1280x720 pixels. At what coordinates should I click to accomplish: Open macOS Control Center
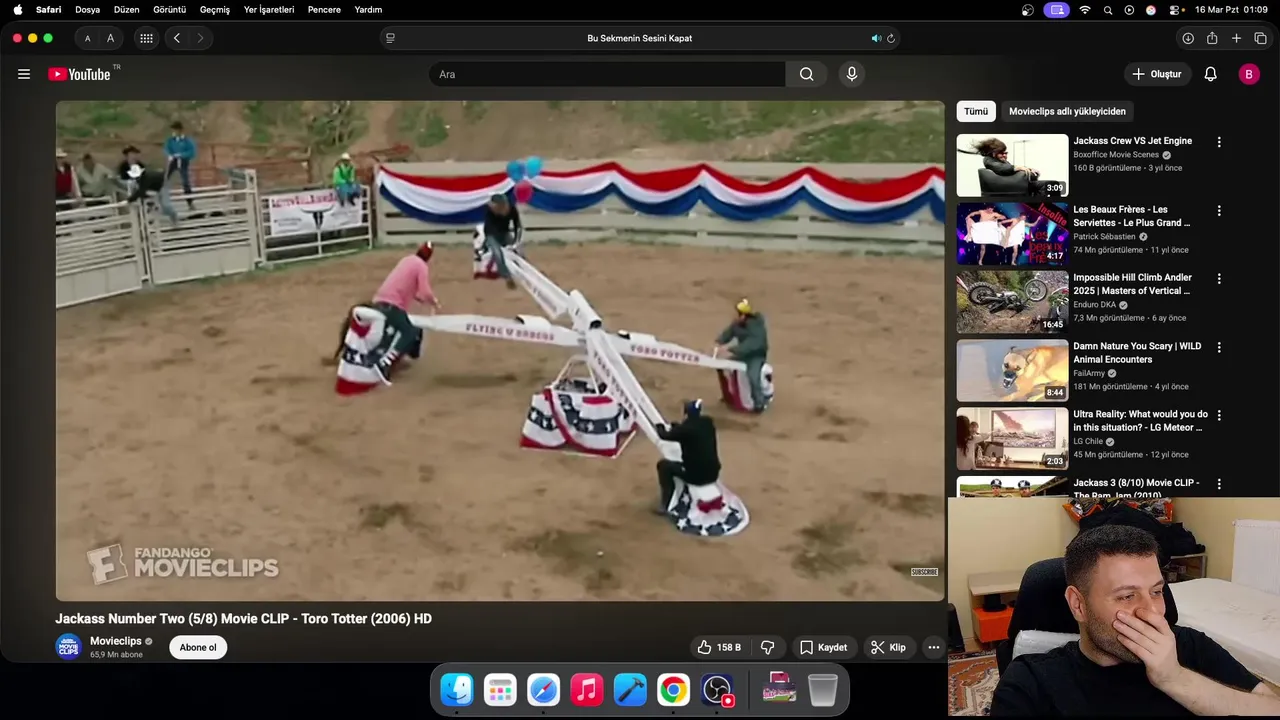click(x=1173, y=10)
